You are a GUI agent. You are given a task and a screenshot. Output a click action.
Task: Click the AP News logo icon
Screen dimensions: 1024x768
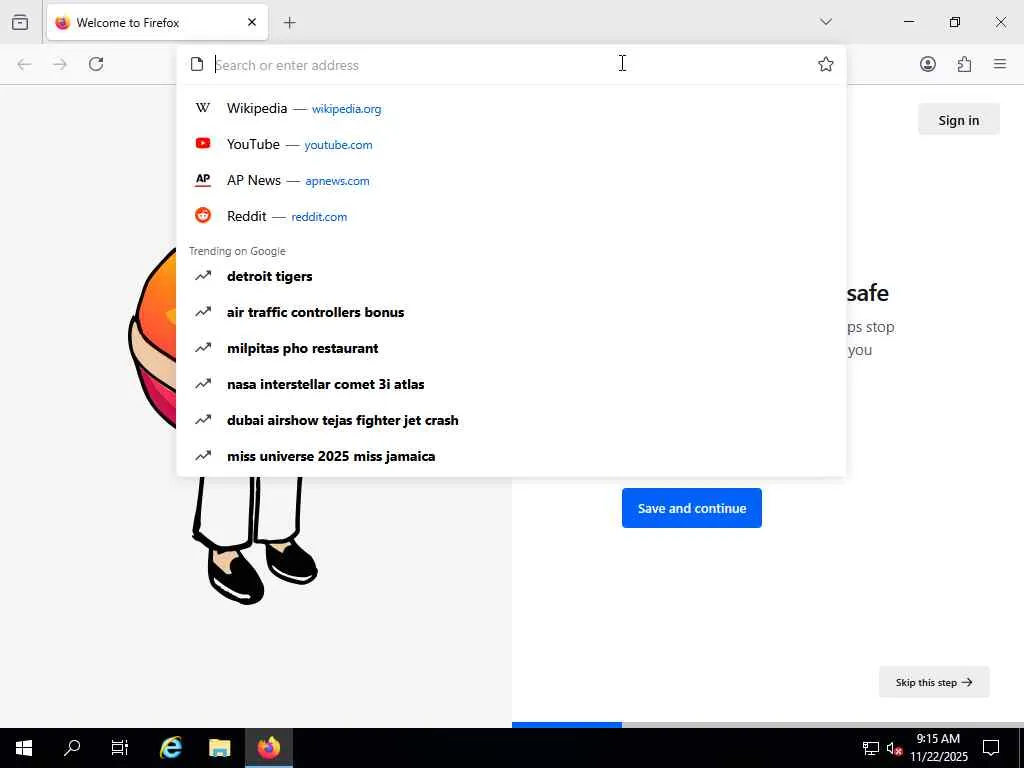pos(203,180)
